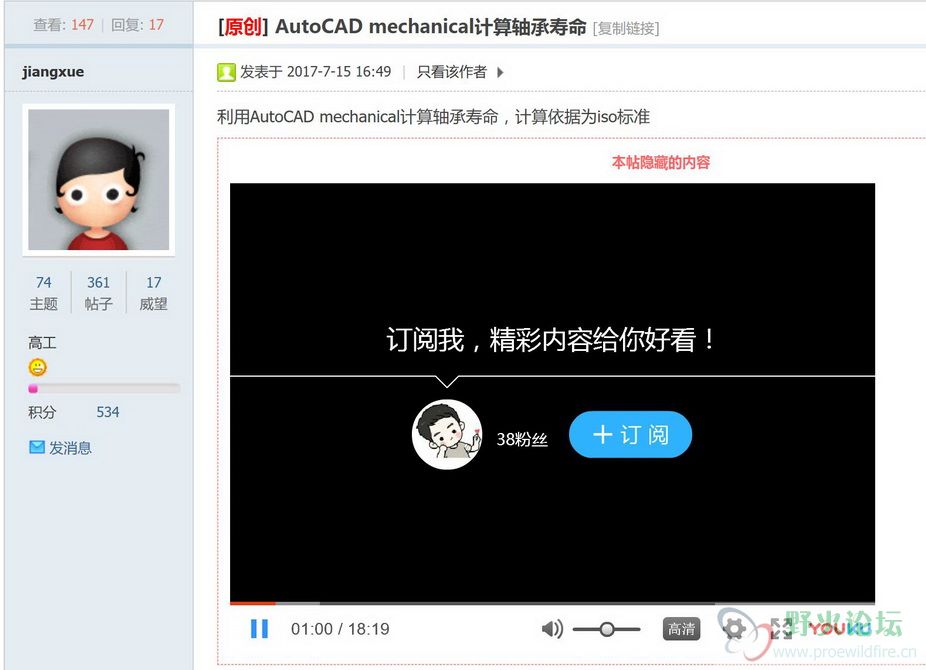Image resolution: width=926 pixels, height=670 pixels.
Task: Copy the thread link 复制链接
Action: pyautogui.click(x=626, y=28)
